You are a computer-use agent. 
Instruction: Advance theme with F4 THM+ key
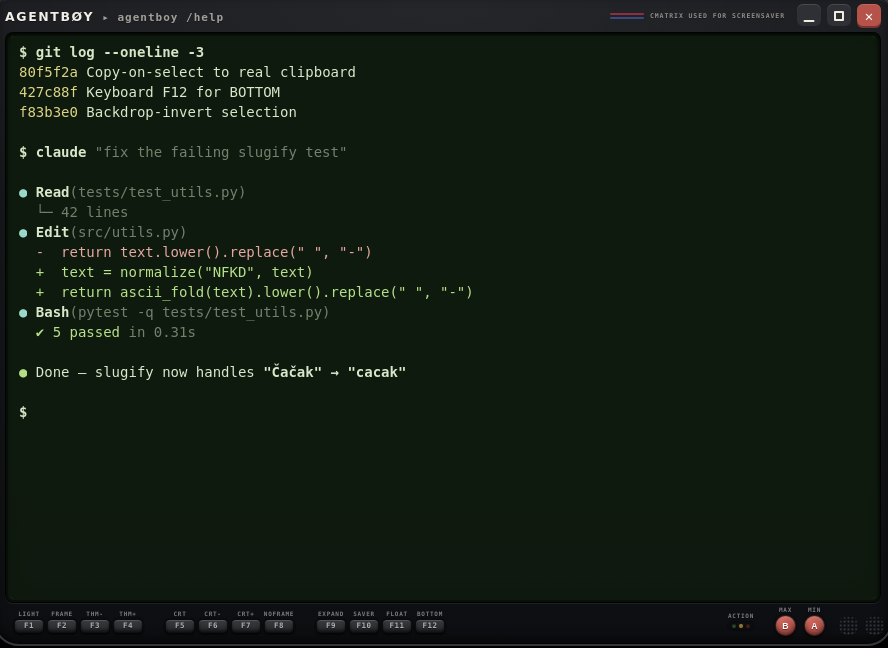click(x=127, y=625)
